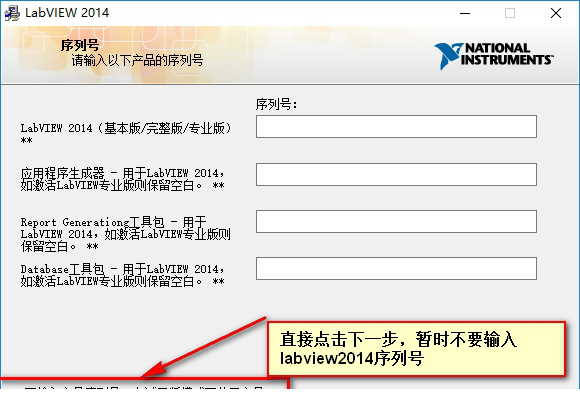Select the Database工具包 serial number field
The height and width of the screenshot is (404, 580).
[x=396, y=269]
